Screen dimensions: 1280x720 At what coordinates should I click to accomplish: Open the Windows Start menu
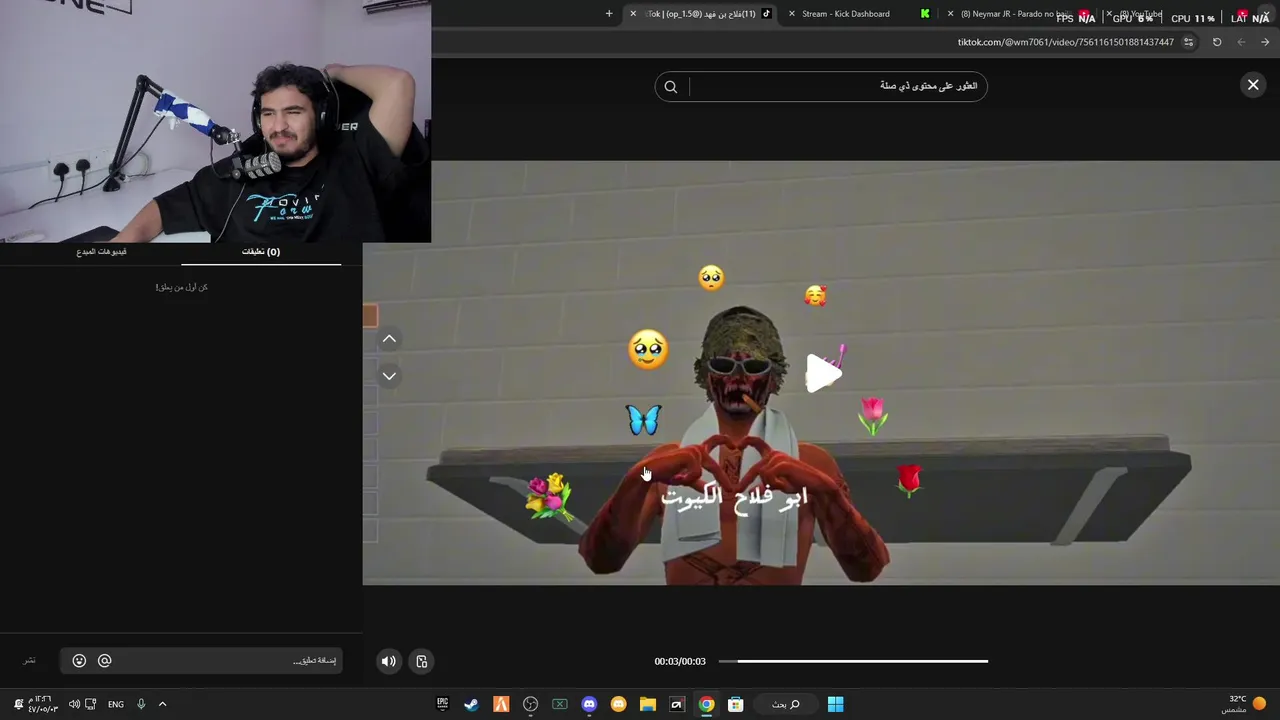point(835,704)
